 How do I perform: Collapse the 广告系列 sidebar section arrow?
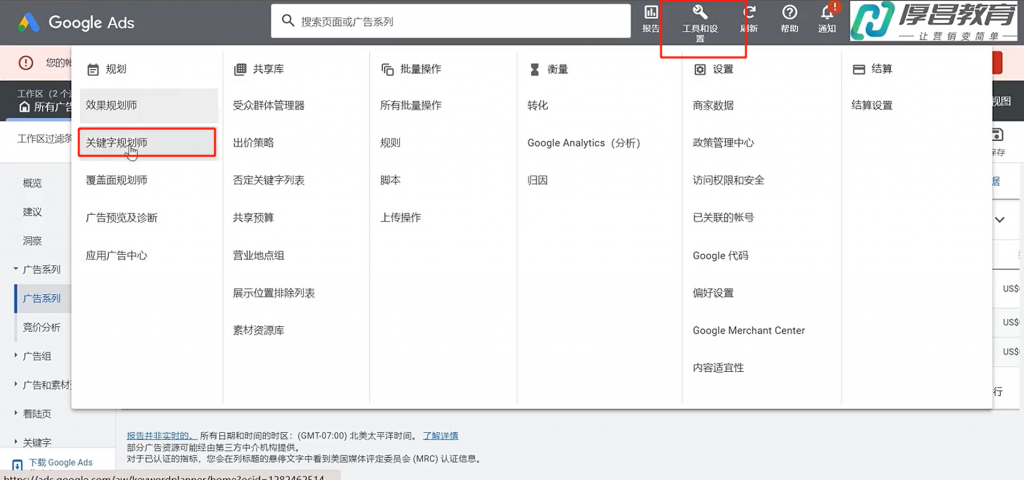click(x=16, y=269)
